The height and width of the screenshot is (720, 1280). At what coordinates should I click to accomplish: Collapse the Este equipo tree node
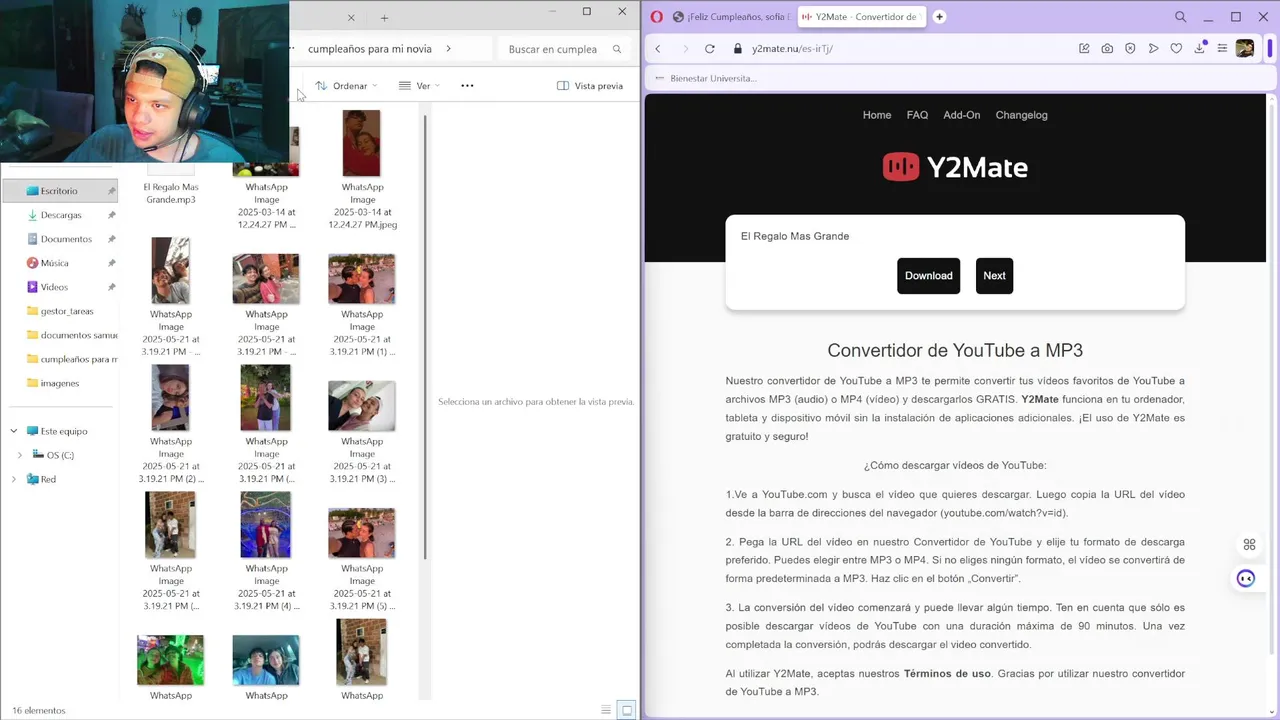click(x=14, y=431)
